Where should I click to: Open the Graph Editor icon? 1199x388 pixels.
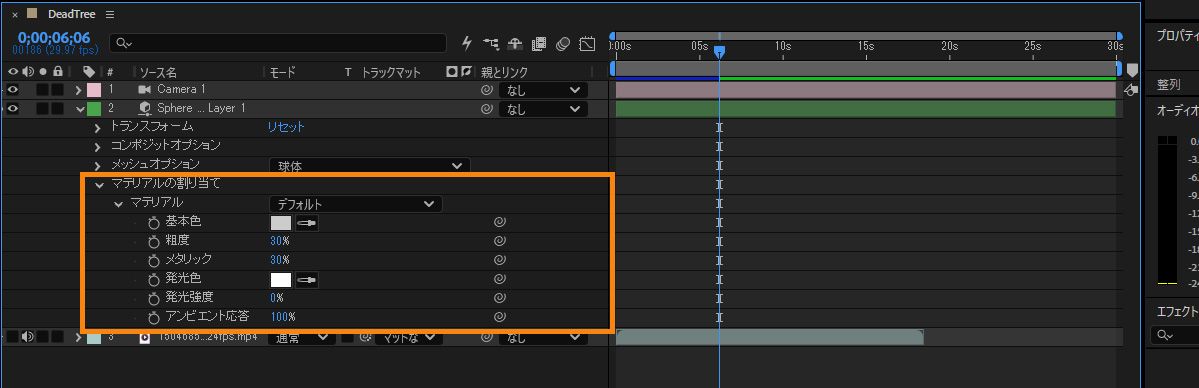[587, 44]
